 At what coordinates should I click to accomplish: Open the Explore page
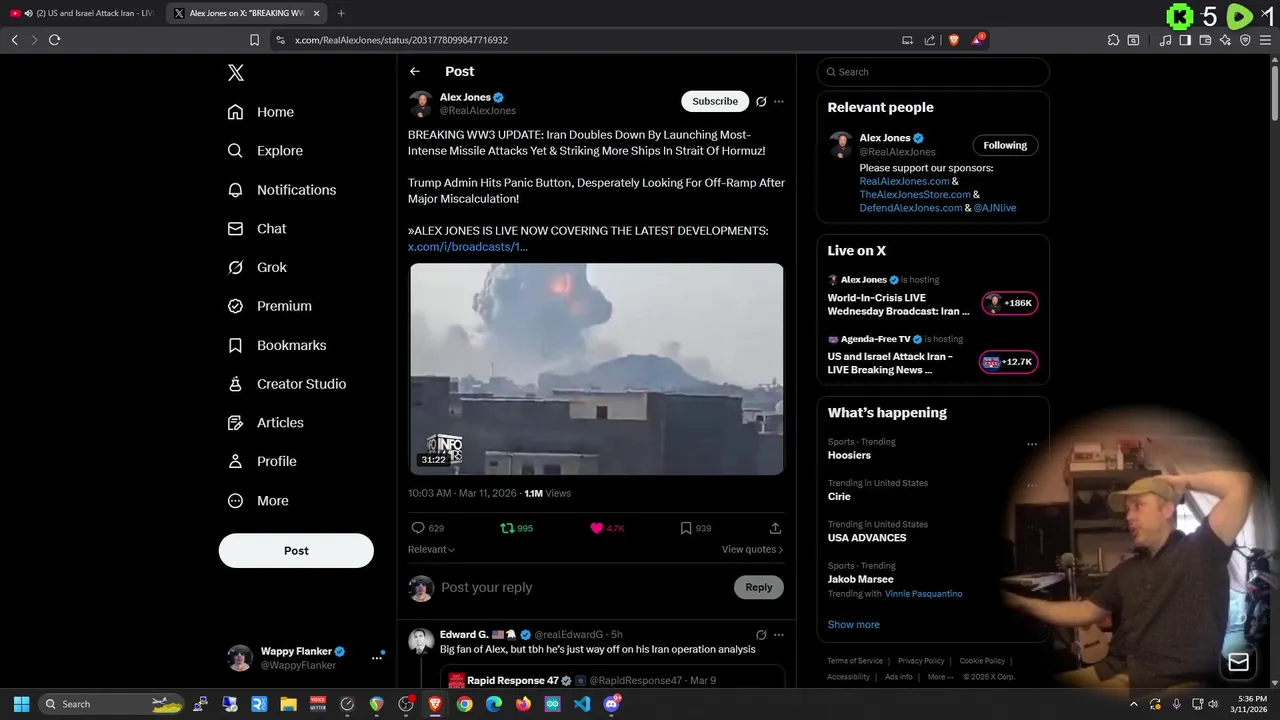(x=265, y=151)
